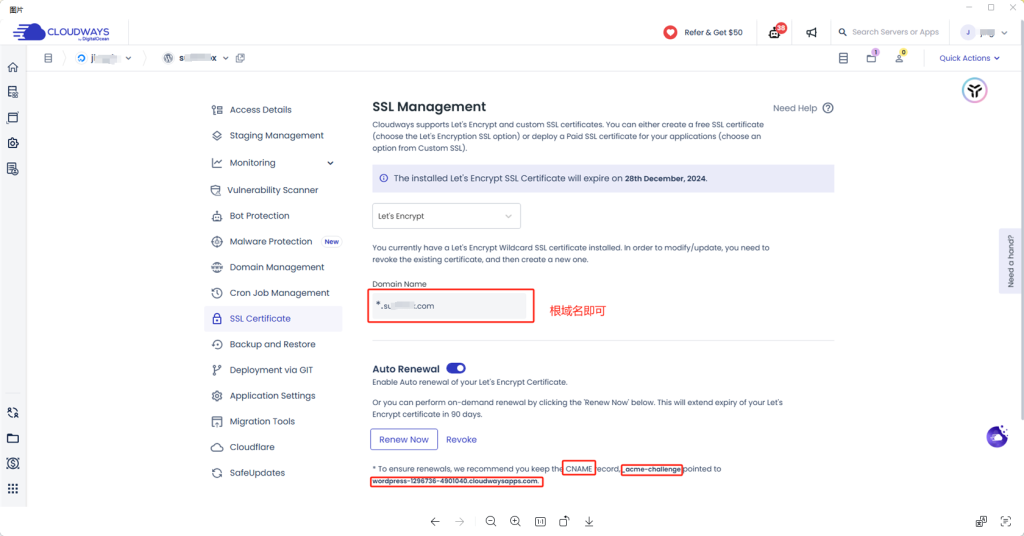The height and width of the screenshot is (536, 1024).
Task: Toggle the Auto Renewal switch
Action: (456, 368)
